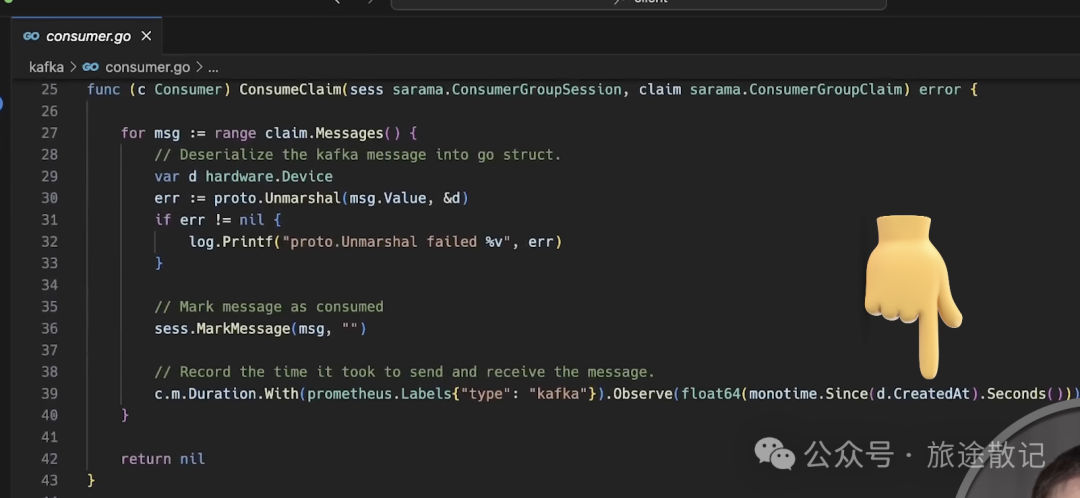The width and height of the screenshot is (1080, 498).
Task: Click the Go file icon in the consumer.go tab
Action: (31, 36)
